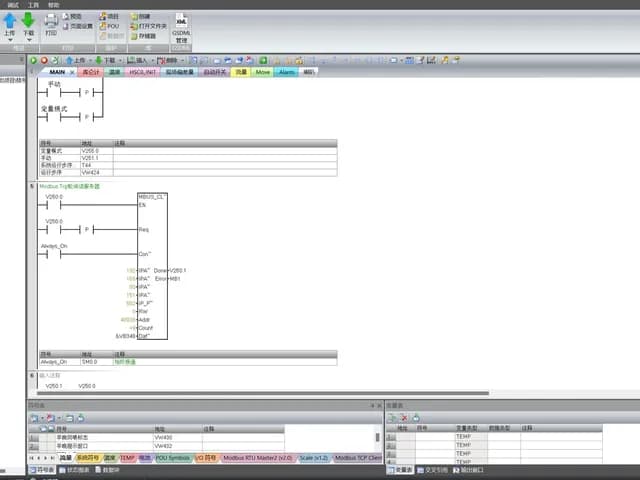This screenshot has width=640, height=480.
Task: Close the symbol table panel with its X
Action: pos(379,405)
